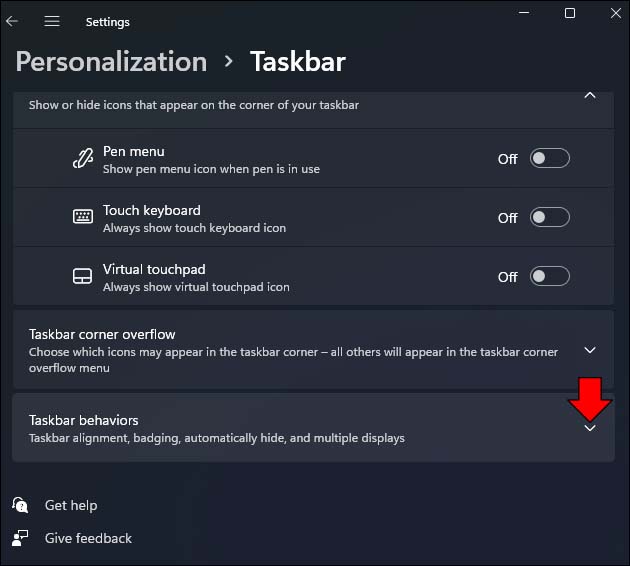Go to Personalization in breadcrumb
The image size is (630, 566).
tap(111, 62)
